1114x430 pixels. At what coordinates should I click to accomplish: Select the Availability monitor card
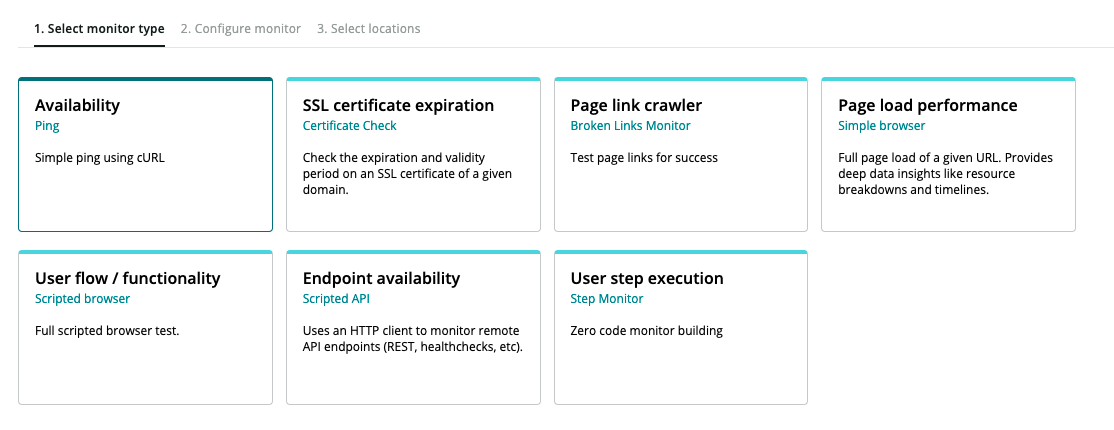146,154
